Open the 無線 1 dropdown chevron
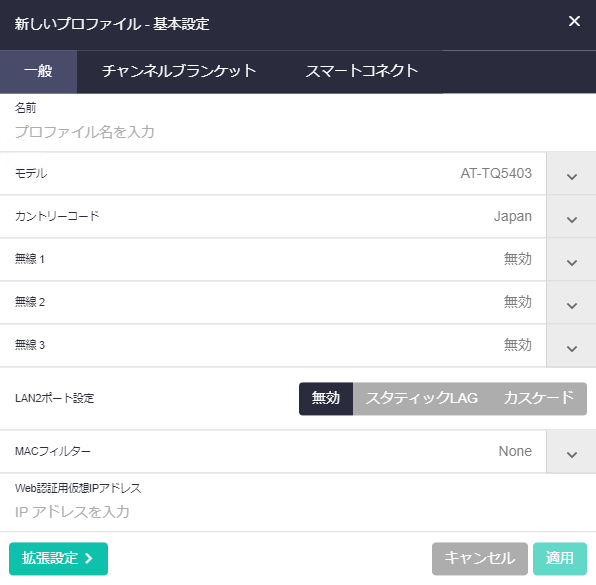This screenshot has height=585, width=596. tap(571, 260)
